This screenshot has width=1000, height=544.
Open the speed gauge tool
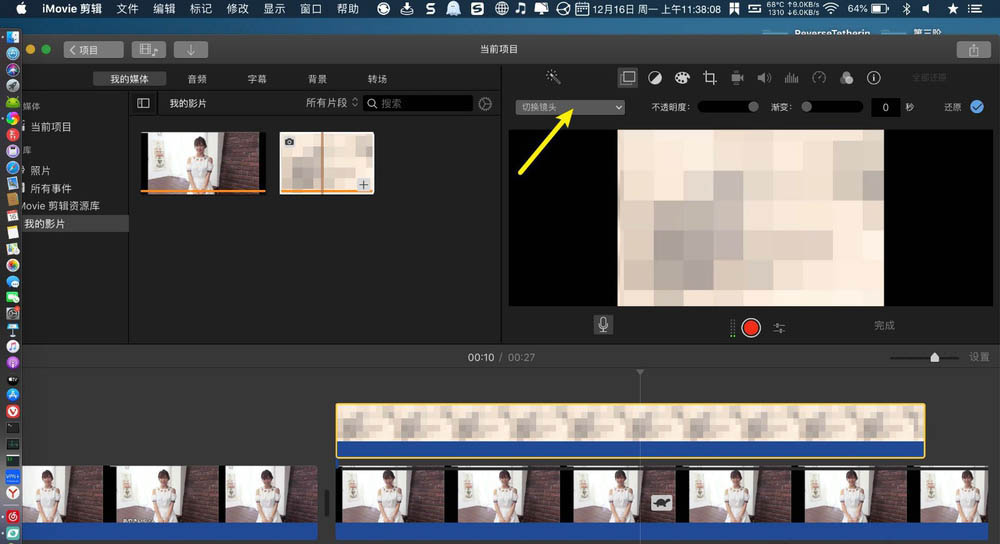click(819, 78)
